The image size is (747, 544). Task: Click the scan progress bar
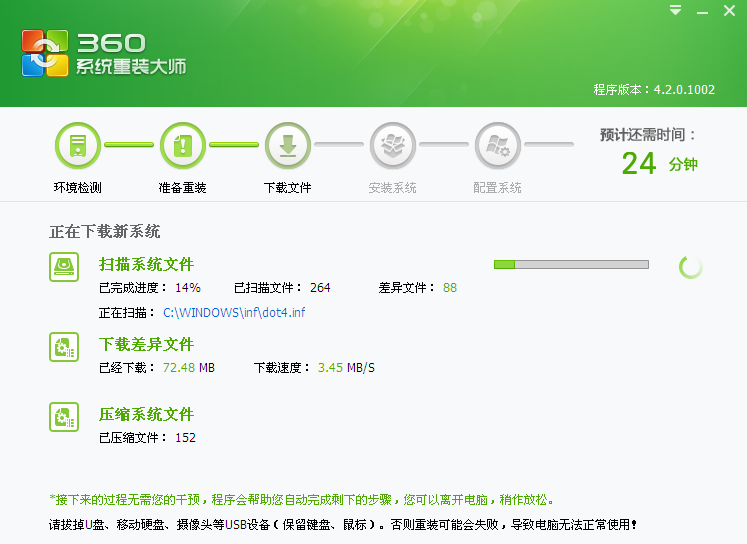click(x=571, y=264)
